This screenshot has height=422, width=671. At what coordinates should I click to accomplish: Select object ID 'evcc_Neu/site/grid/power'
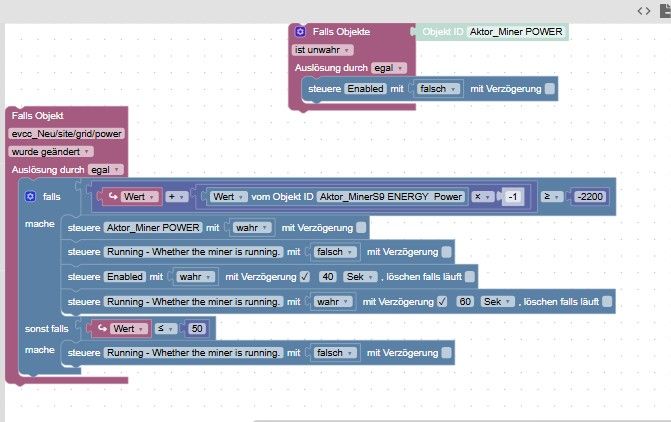(x=66, y=134)
